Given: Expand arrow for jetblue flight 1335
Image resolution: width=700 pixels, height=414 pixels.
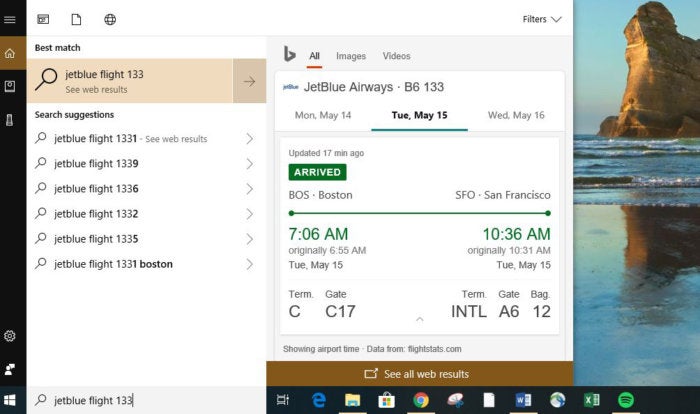Looking at the screenshot, I should tap(250, 238).
